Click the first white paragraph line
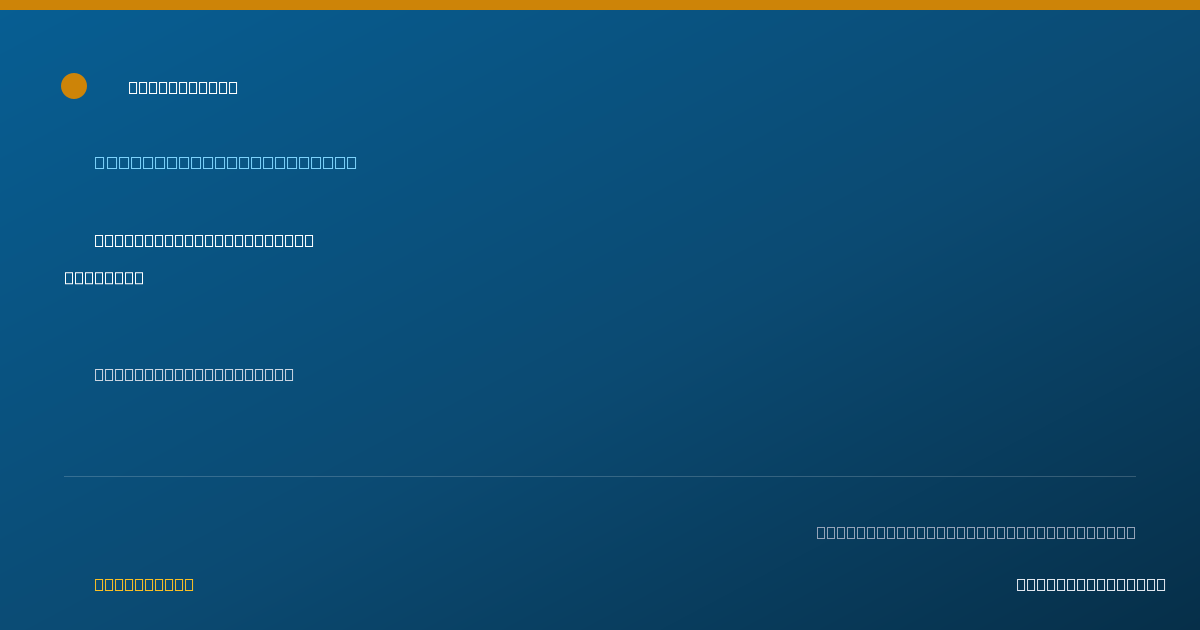 point(204,240)
